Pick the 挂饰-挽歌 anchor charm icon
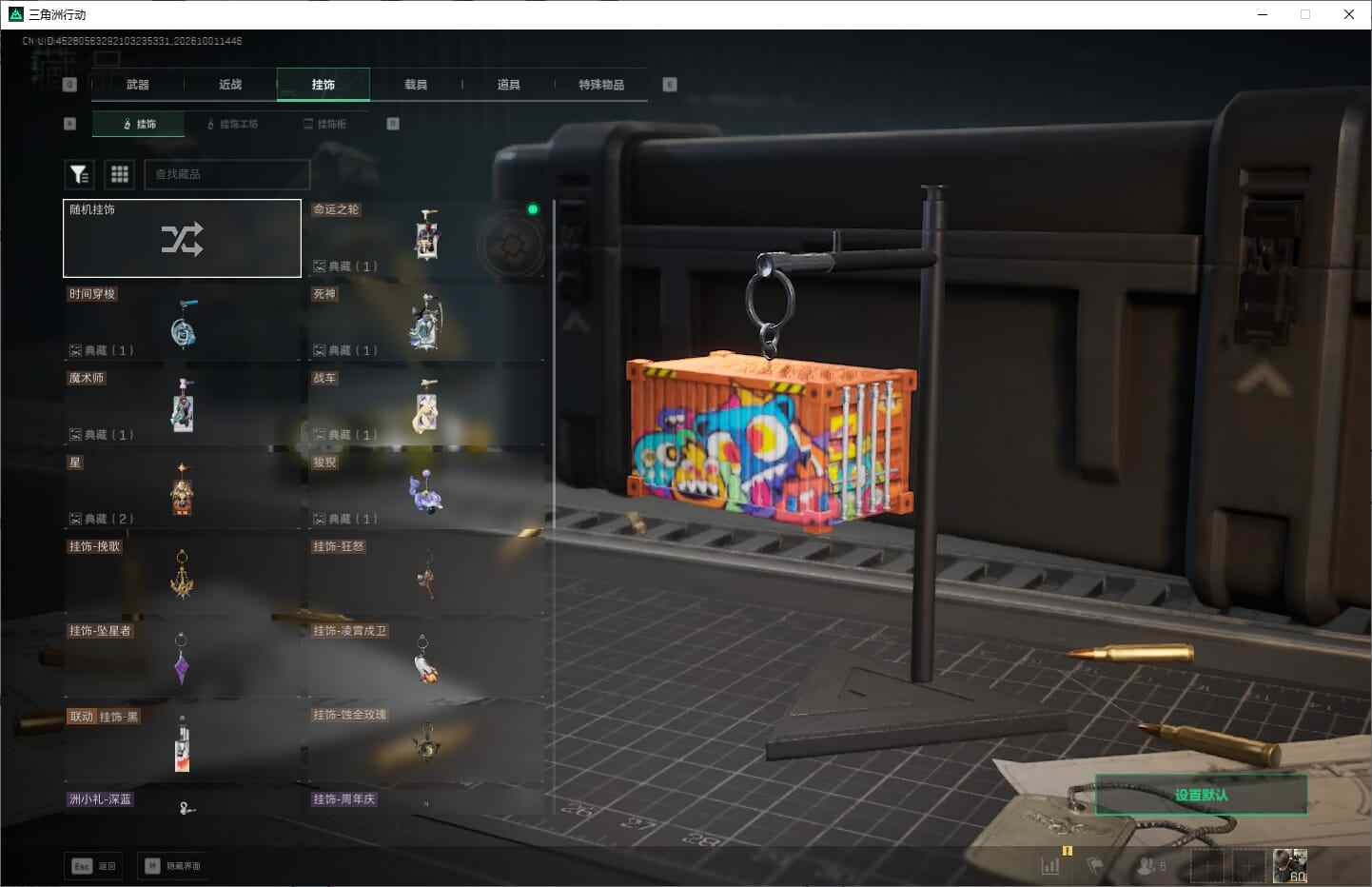This screenshot has height=887, width=1372. (182, 574)
